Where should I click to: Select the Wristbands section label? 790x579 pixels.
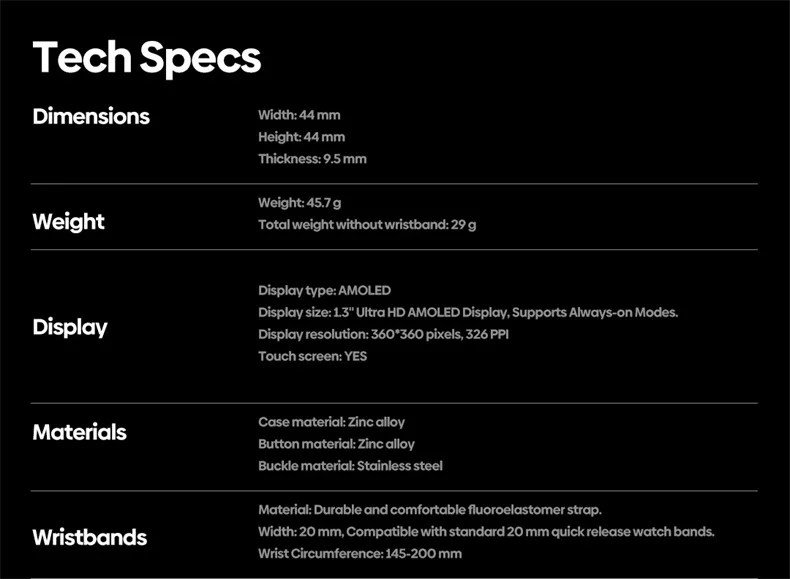[x=90, y=537]
